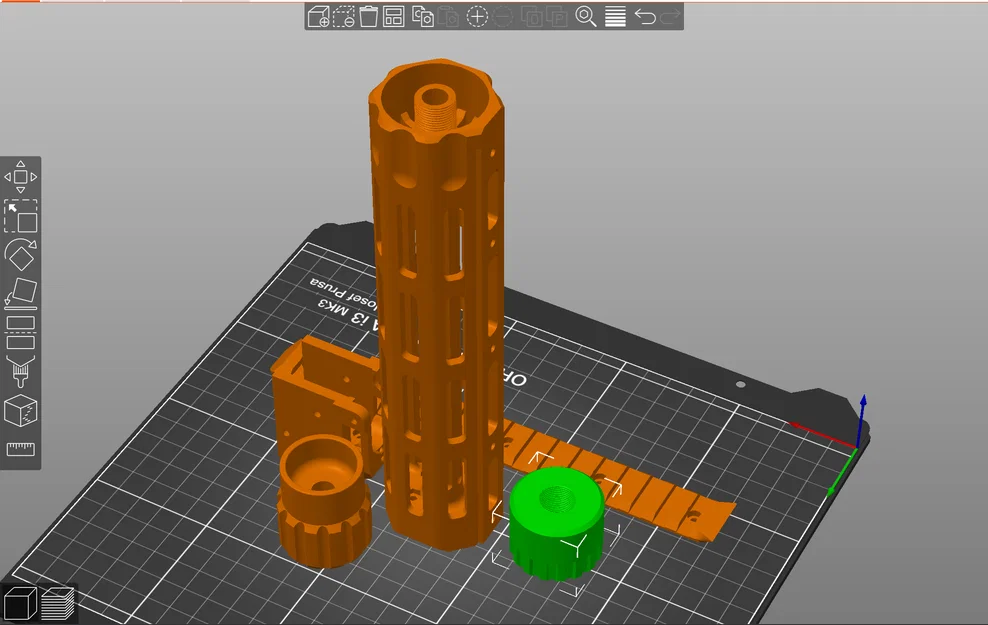The image size is (988, 625).
Task: Select the Paint-on supports brush tool
Action: (20, 372)
